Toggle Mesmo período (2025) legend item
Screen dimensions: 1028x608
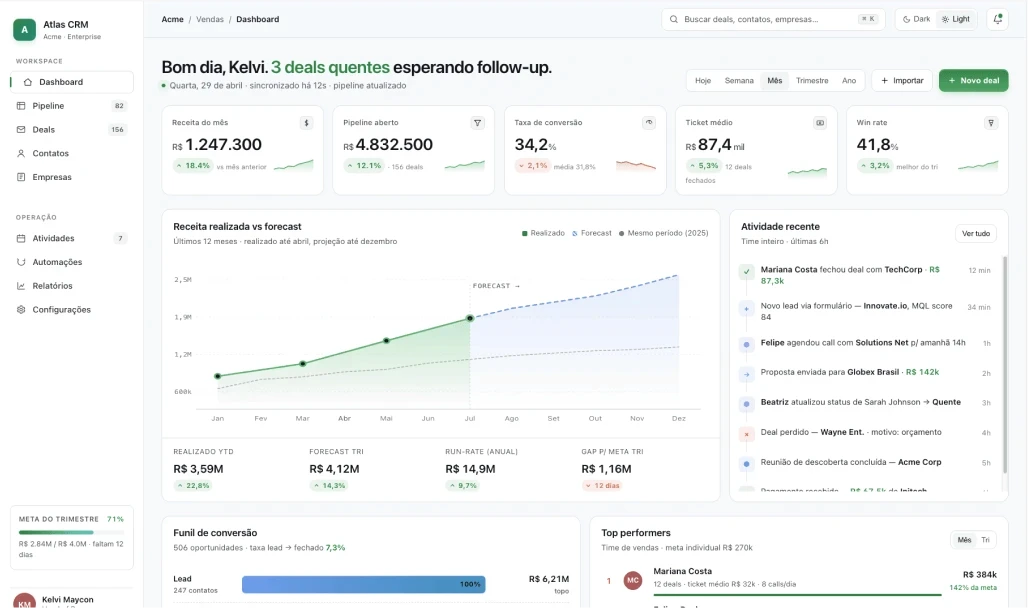pos(663,233)
